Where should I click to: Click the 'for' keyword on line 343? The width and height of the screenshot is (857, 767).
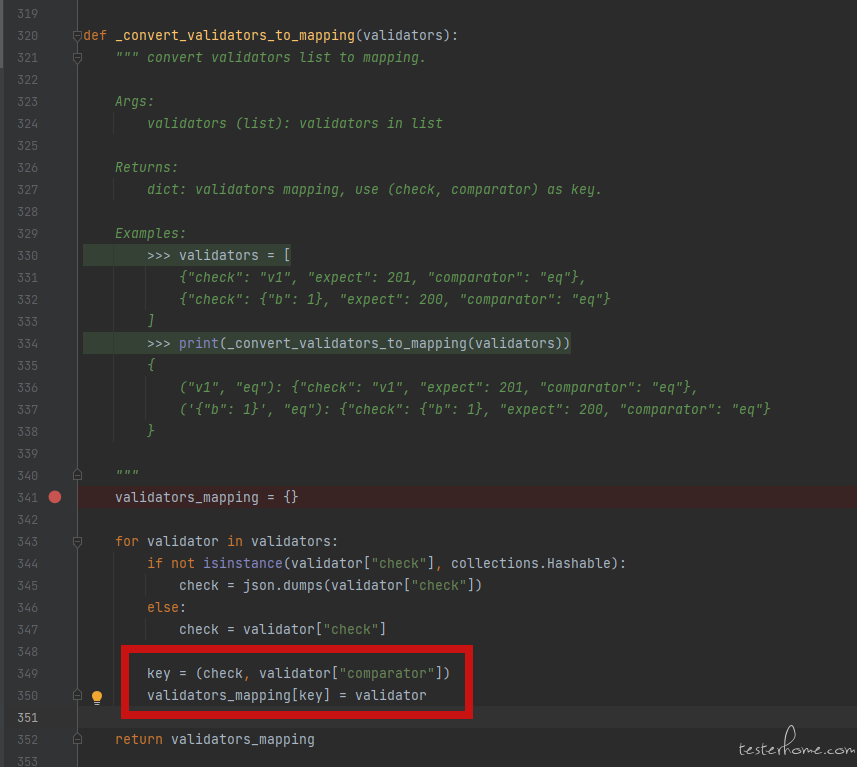click(x=127, y=541)
